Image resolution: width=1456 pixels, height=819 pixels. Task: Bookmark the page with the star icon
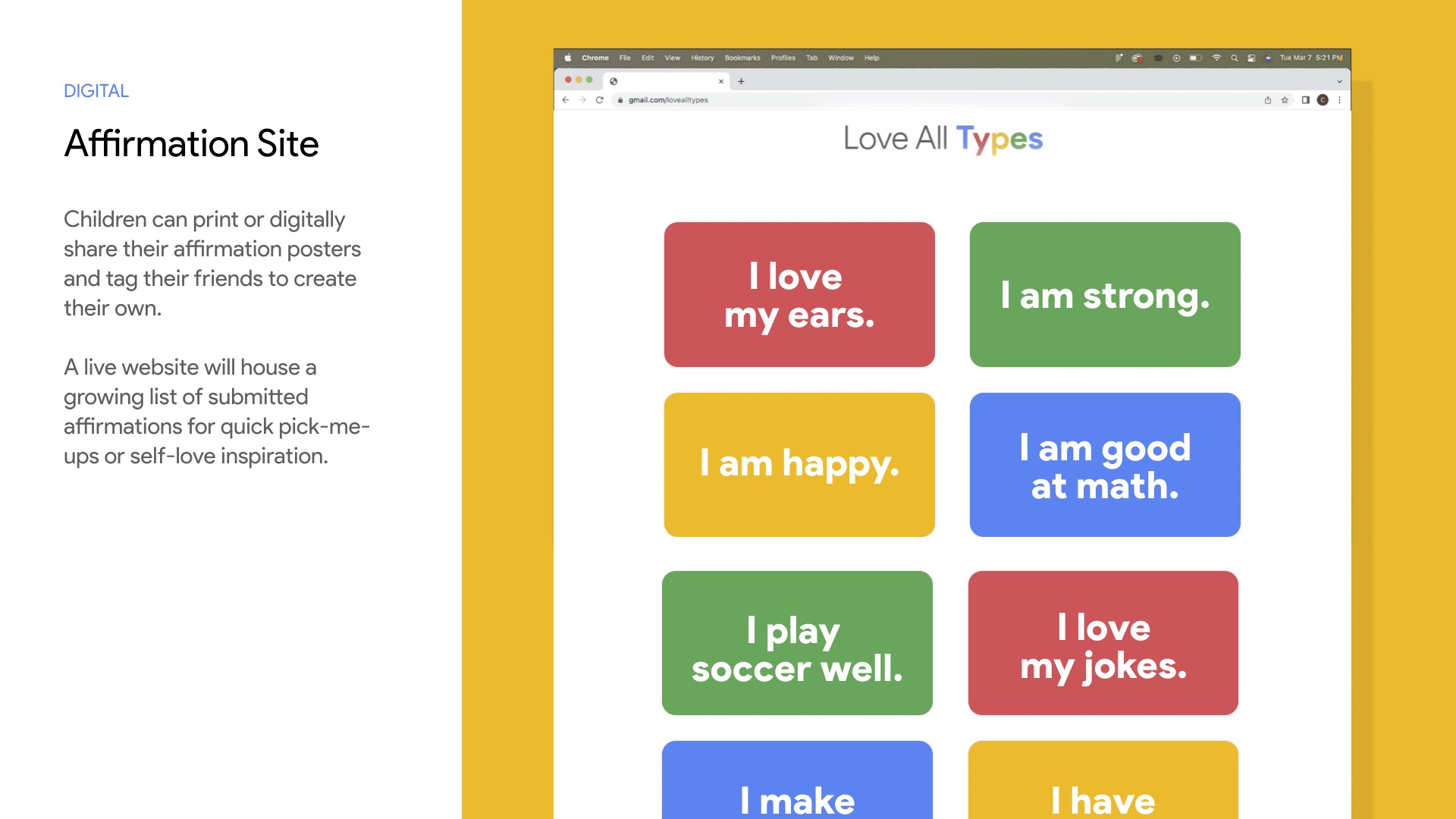pyautogui.click(x=1285, y=100)
